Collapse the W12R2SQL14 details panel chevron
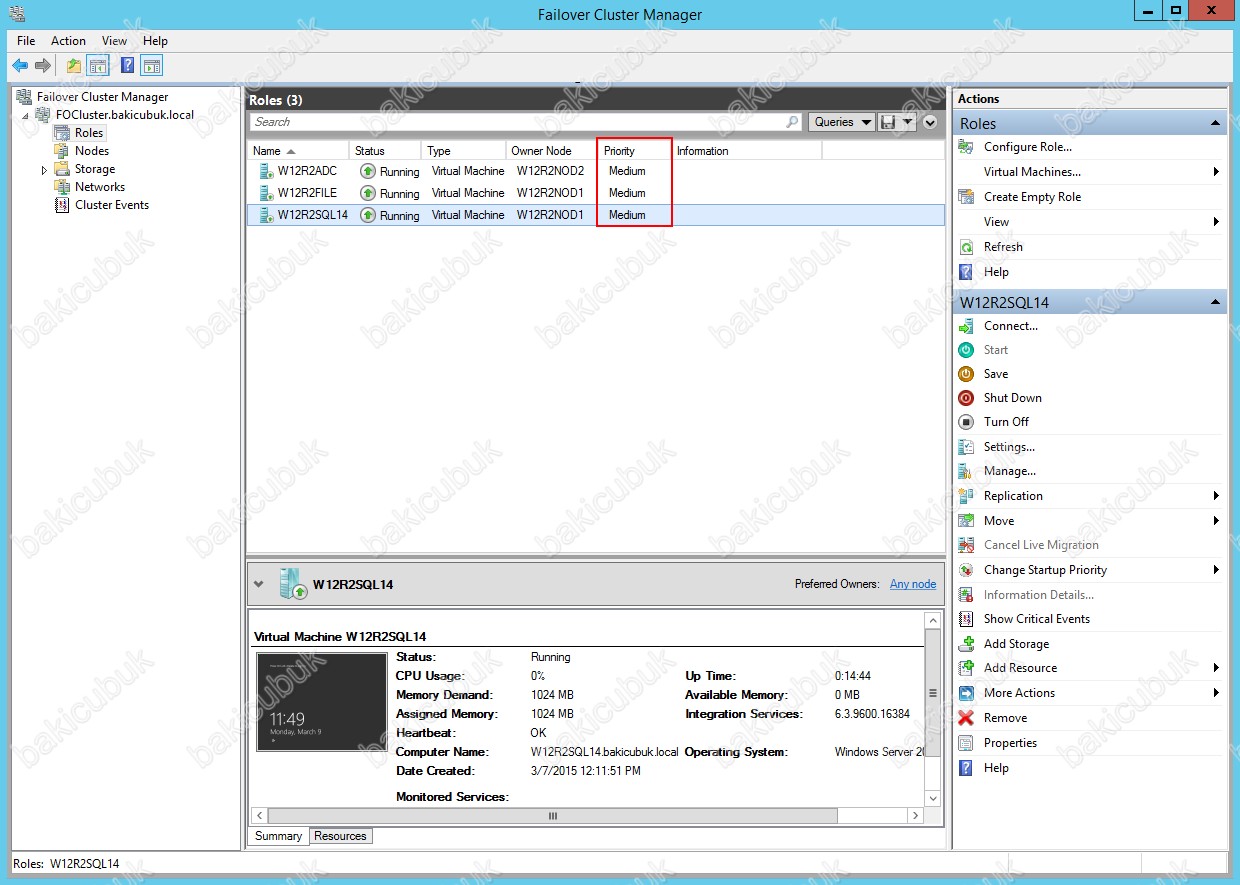Viewport: 1240px width, 885px height. pos(259,584)
